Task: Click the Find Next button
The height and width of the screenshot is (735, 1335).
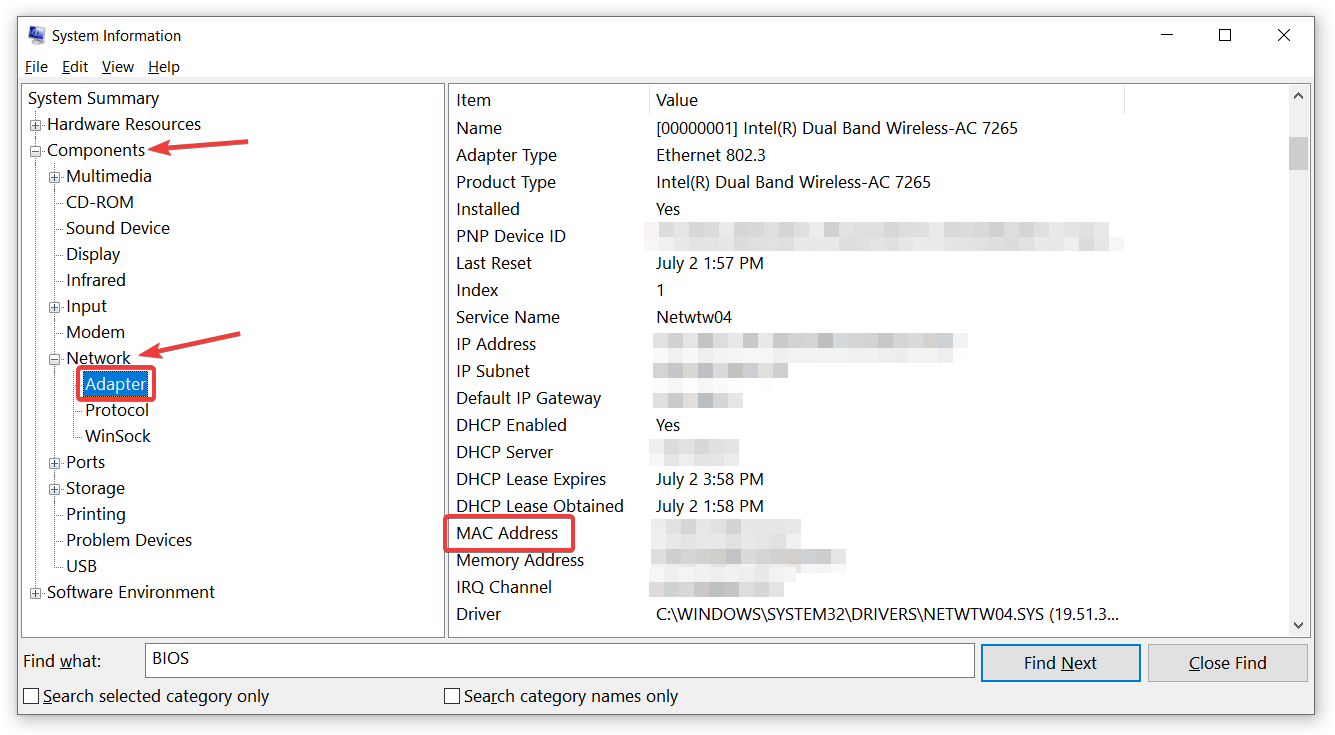Action: click(x=1061, y=663)
